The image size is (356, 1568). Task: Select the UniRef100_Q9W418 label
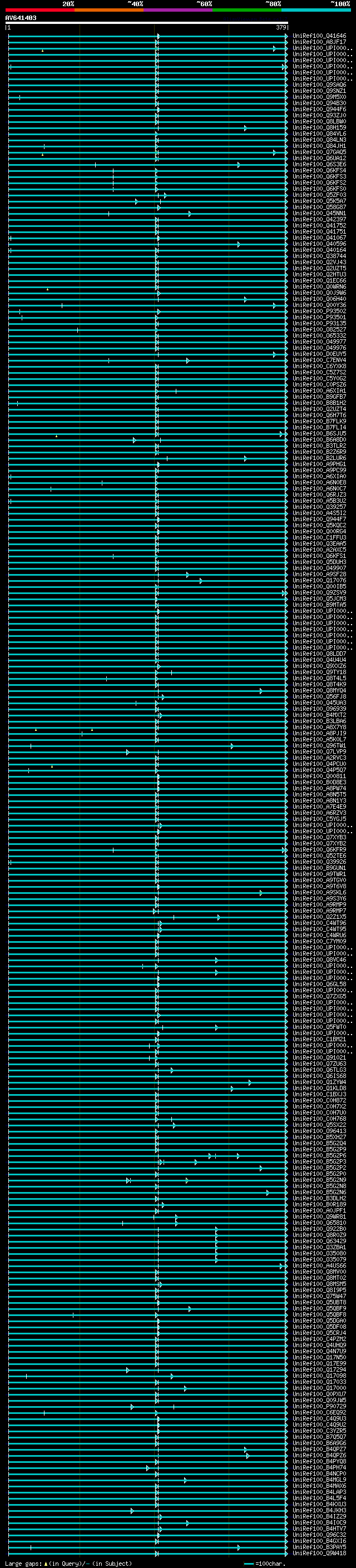coord(319,1554)
